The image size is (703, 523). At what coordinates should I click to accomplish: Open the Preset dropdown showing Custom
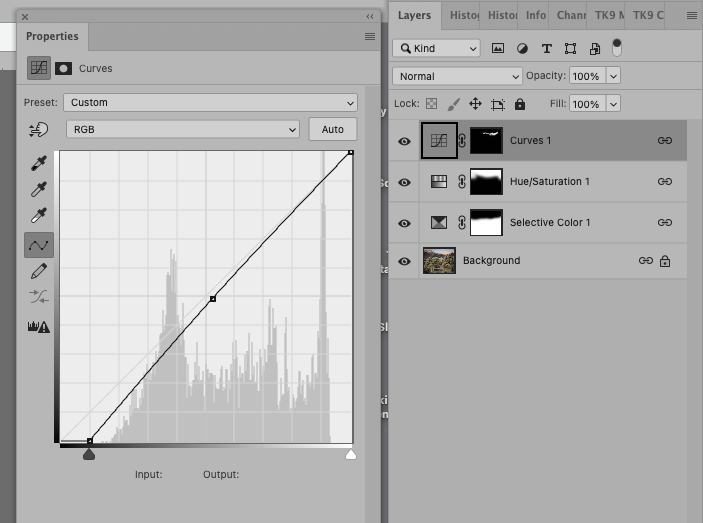pyautogui.click(x=210, y=102)
